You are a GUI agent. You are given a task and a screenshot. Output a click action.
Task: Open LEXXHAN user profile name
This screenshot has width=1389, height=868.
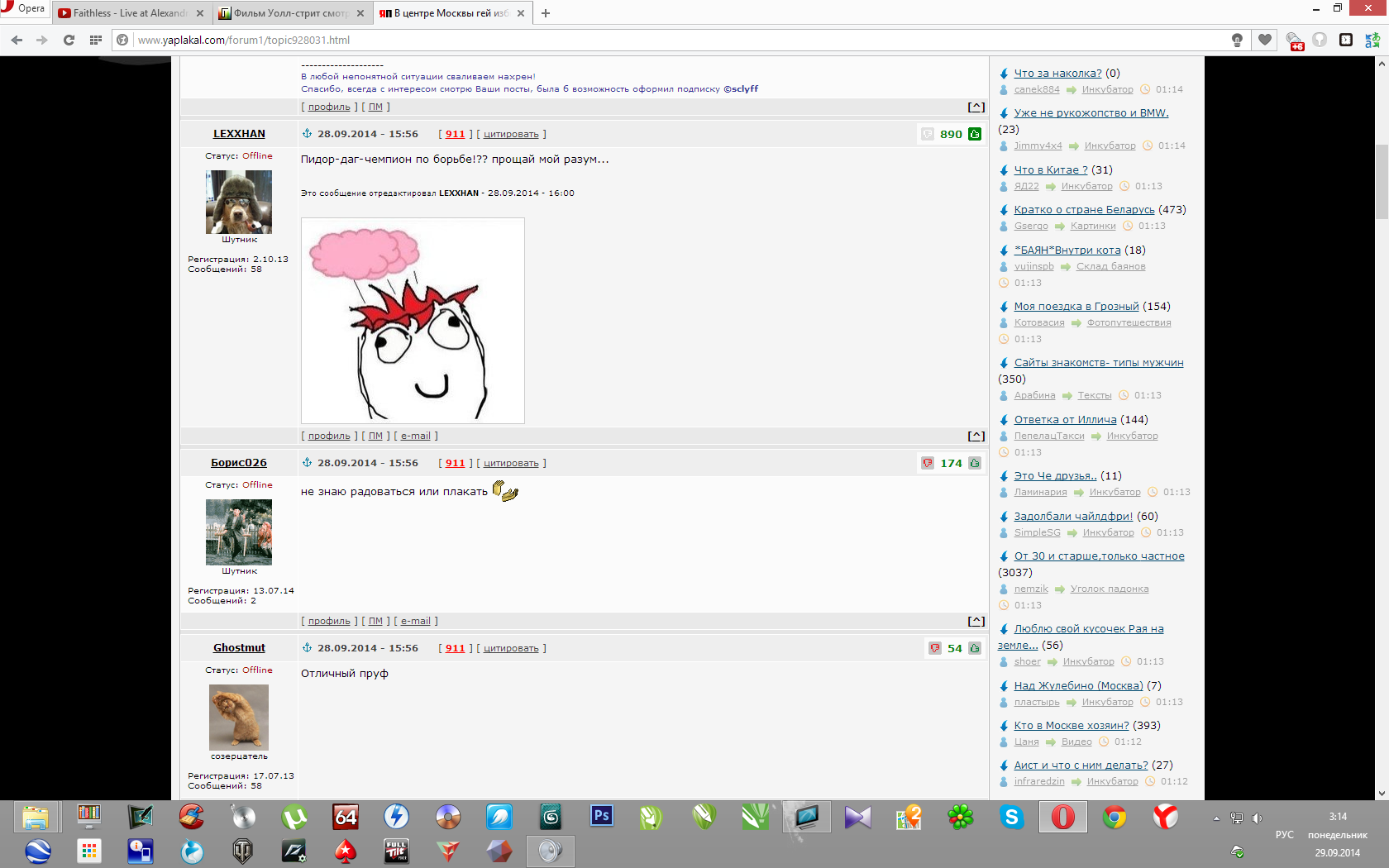tap(239, 134)
